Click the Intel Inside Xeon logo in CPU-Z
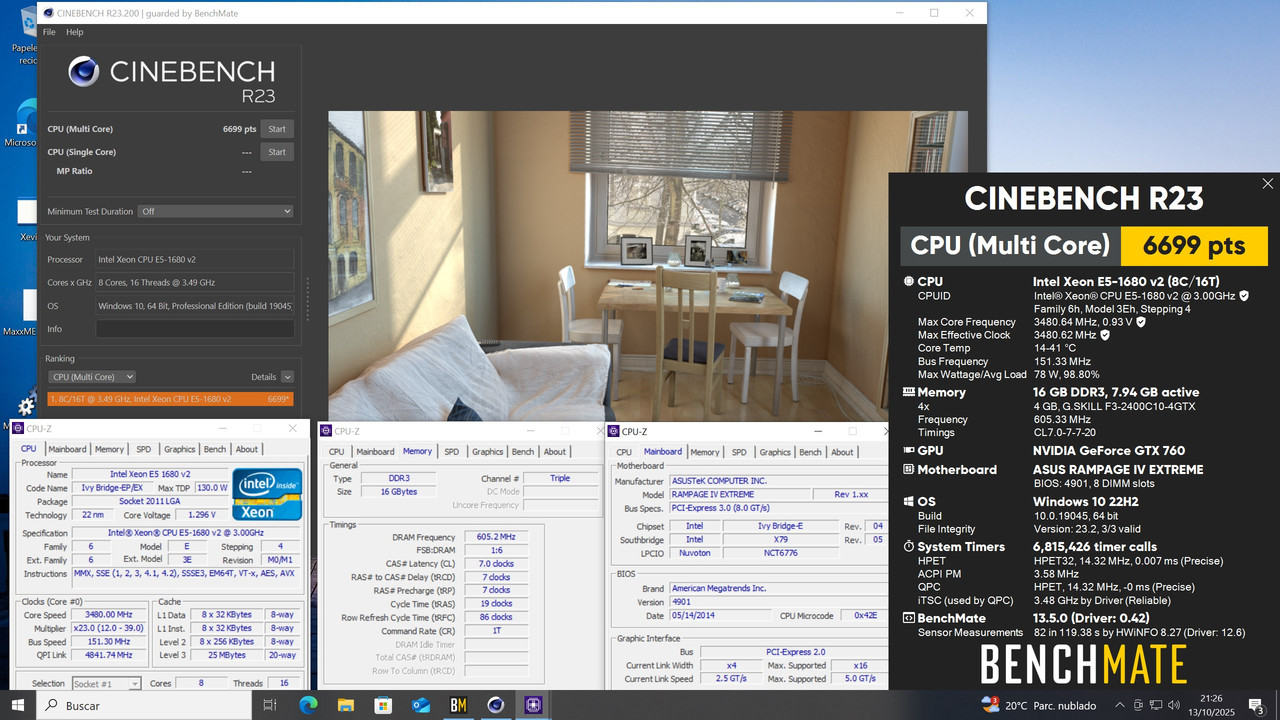This screenshot has height=720, width=1280. (x=267, y=493)
